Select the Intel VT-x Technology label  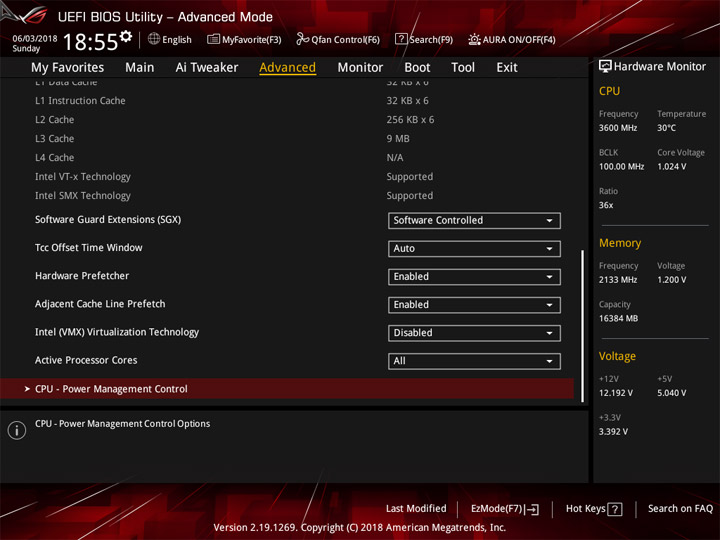pyautogui.click(x=83, y=177)
